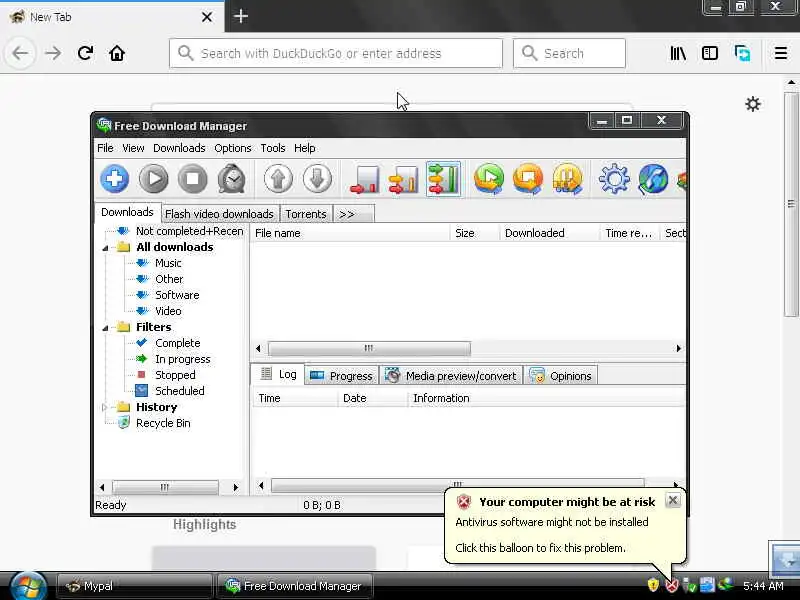Move download down with the down arrow icon
Screen dimensions: 800x600
(317, 179)
